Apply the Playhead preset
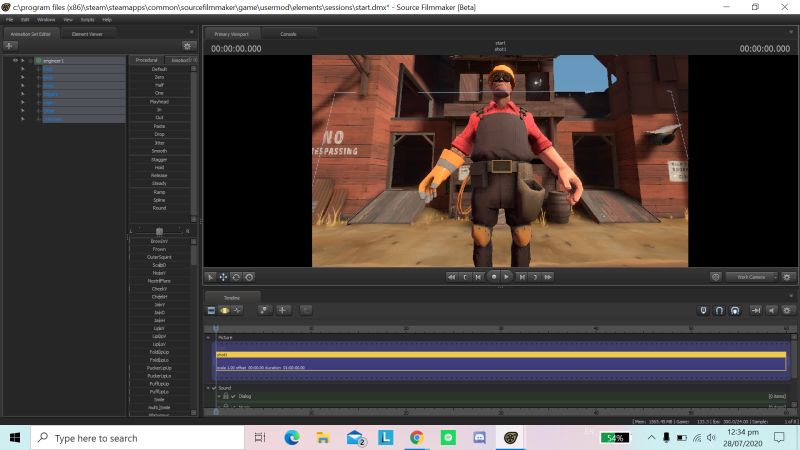 (159, 102)
